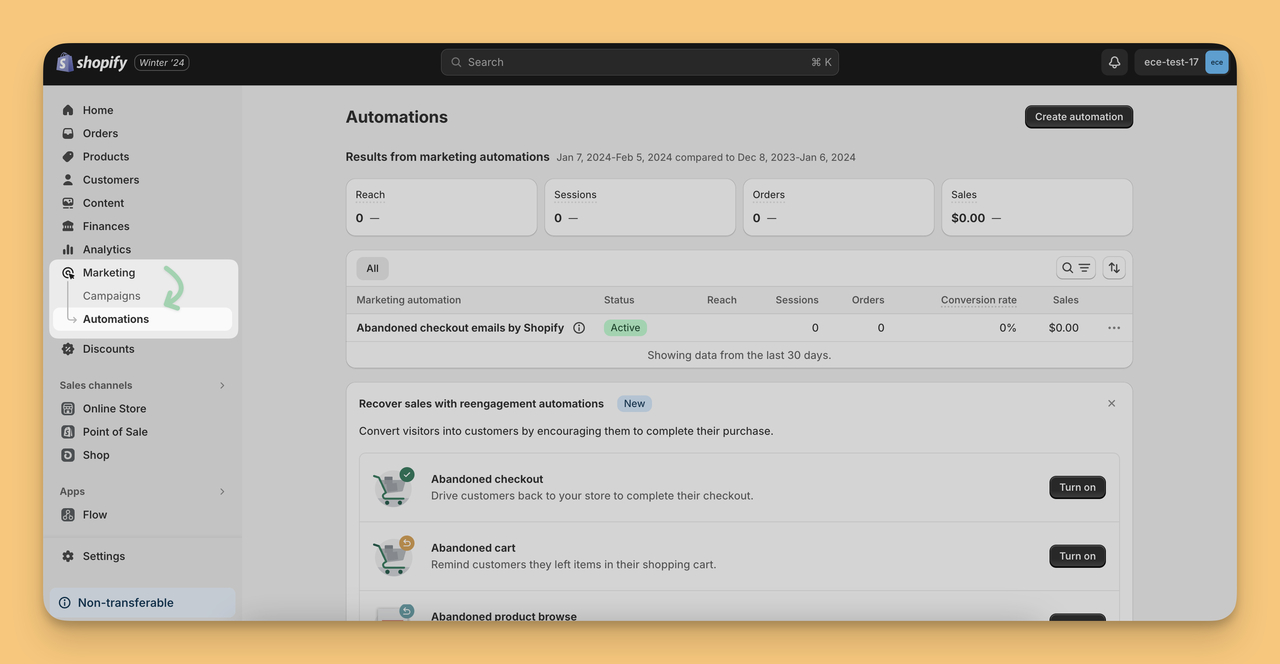Click the Conversion rate column header
The width and height of the screenshot is (1280, 664).
tap(979, 300)
